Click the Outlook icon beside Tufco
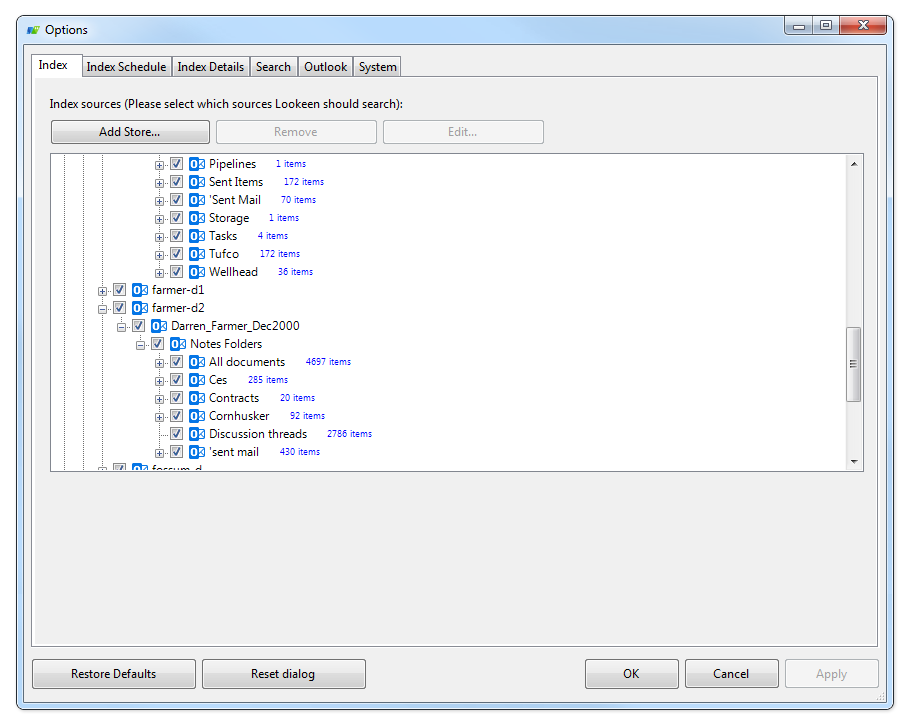910x726 pixels. coord(197,254)
